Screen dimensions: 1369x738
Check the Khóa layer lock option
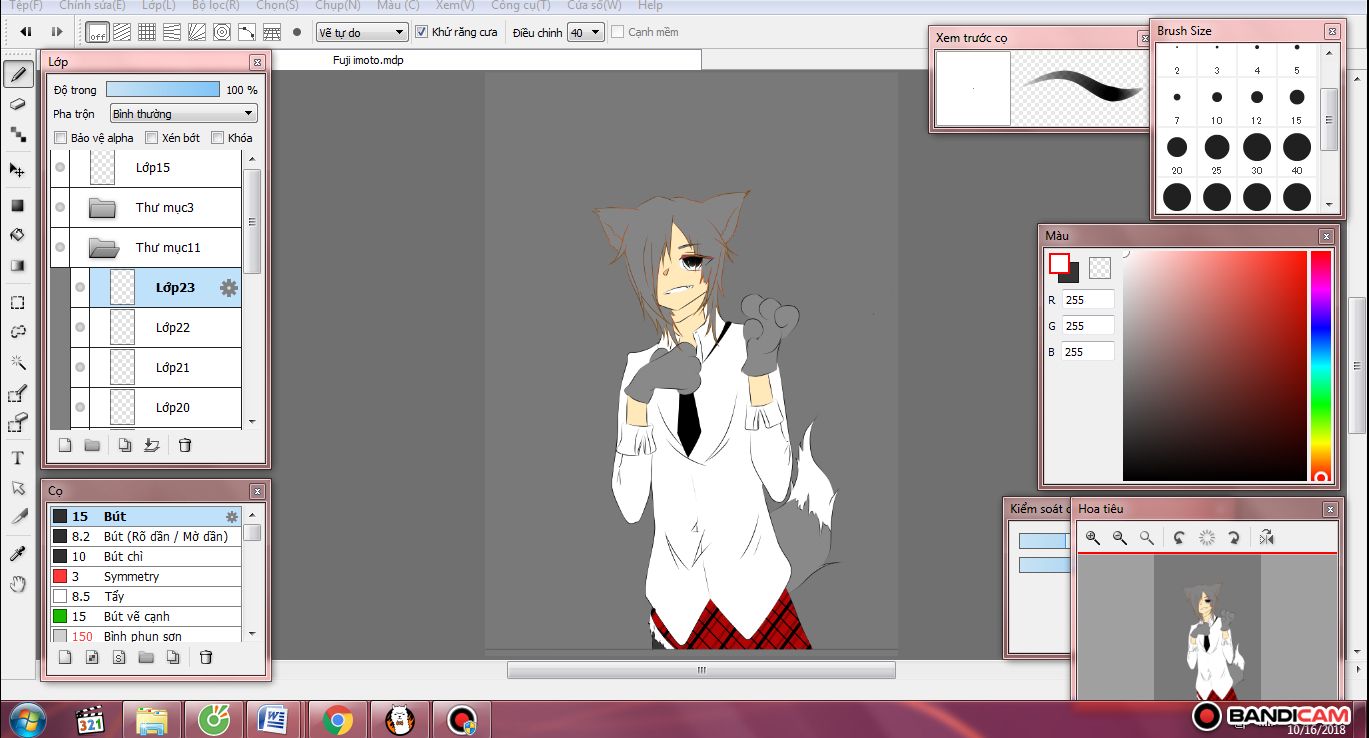217,138
